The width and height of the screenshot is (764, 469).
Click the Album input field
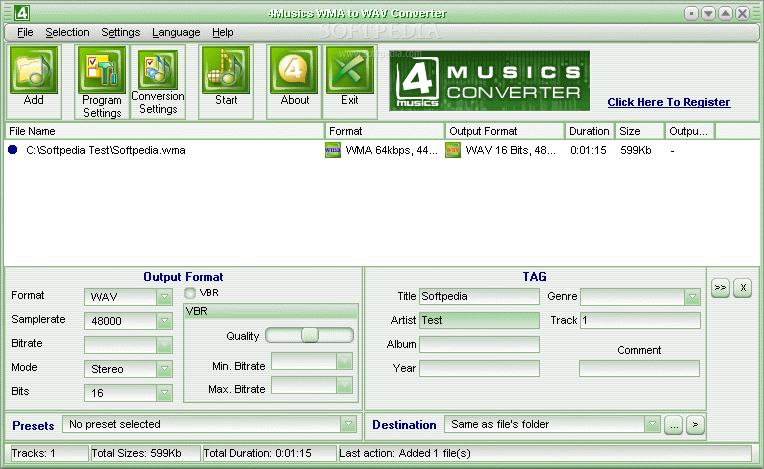479,344
